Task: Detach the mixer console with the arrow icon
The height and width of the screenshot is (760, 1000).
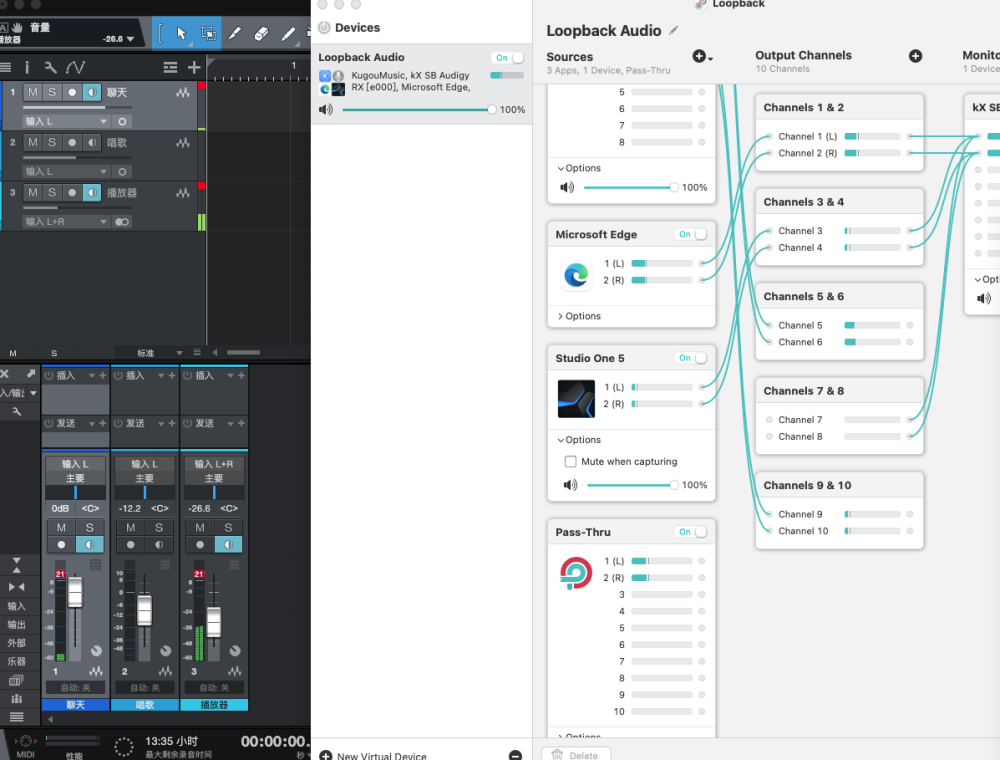Action: click(x=31, y=374)
